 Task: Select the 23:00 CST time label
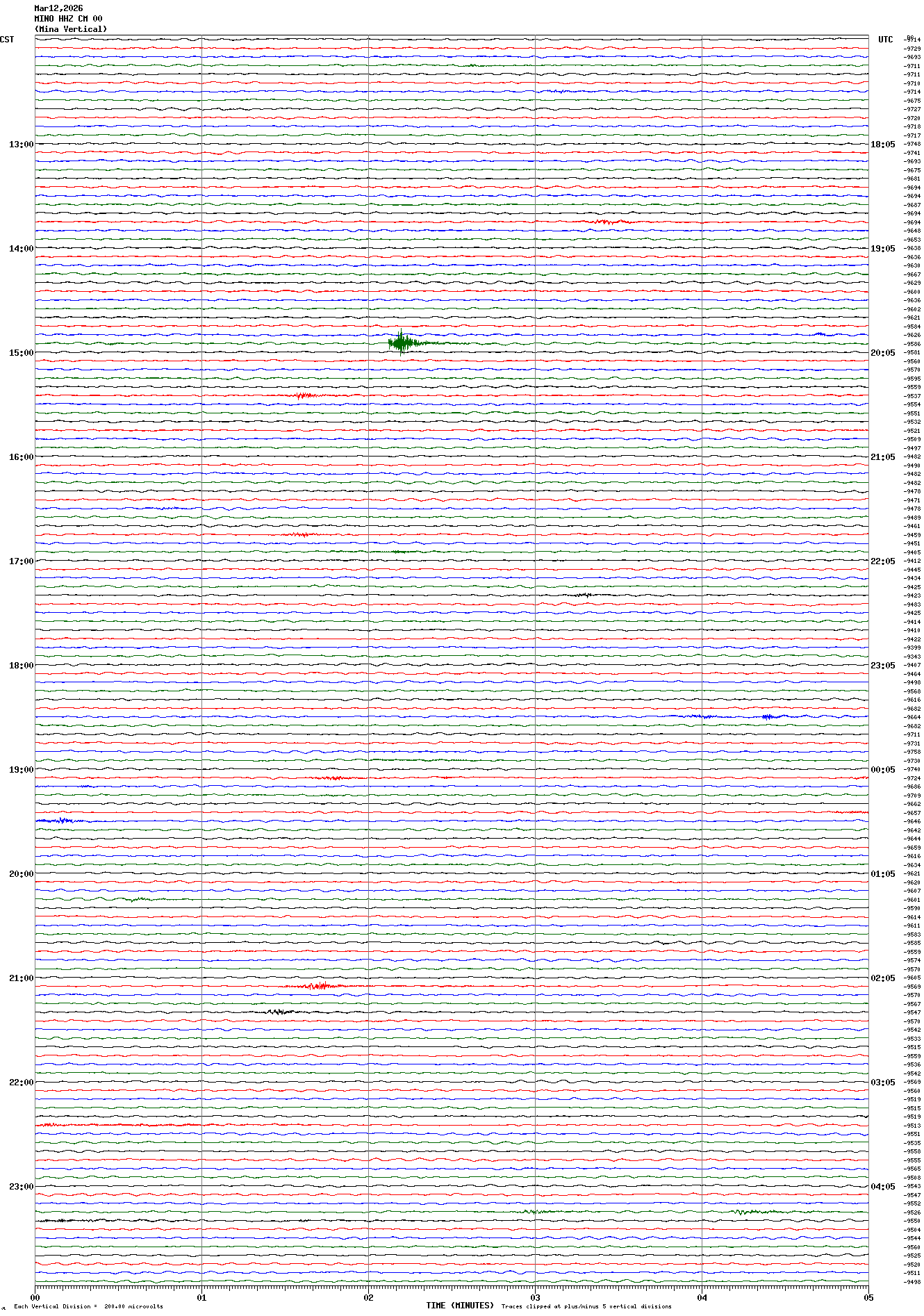[x=21, y=1187]
